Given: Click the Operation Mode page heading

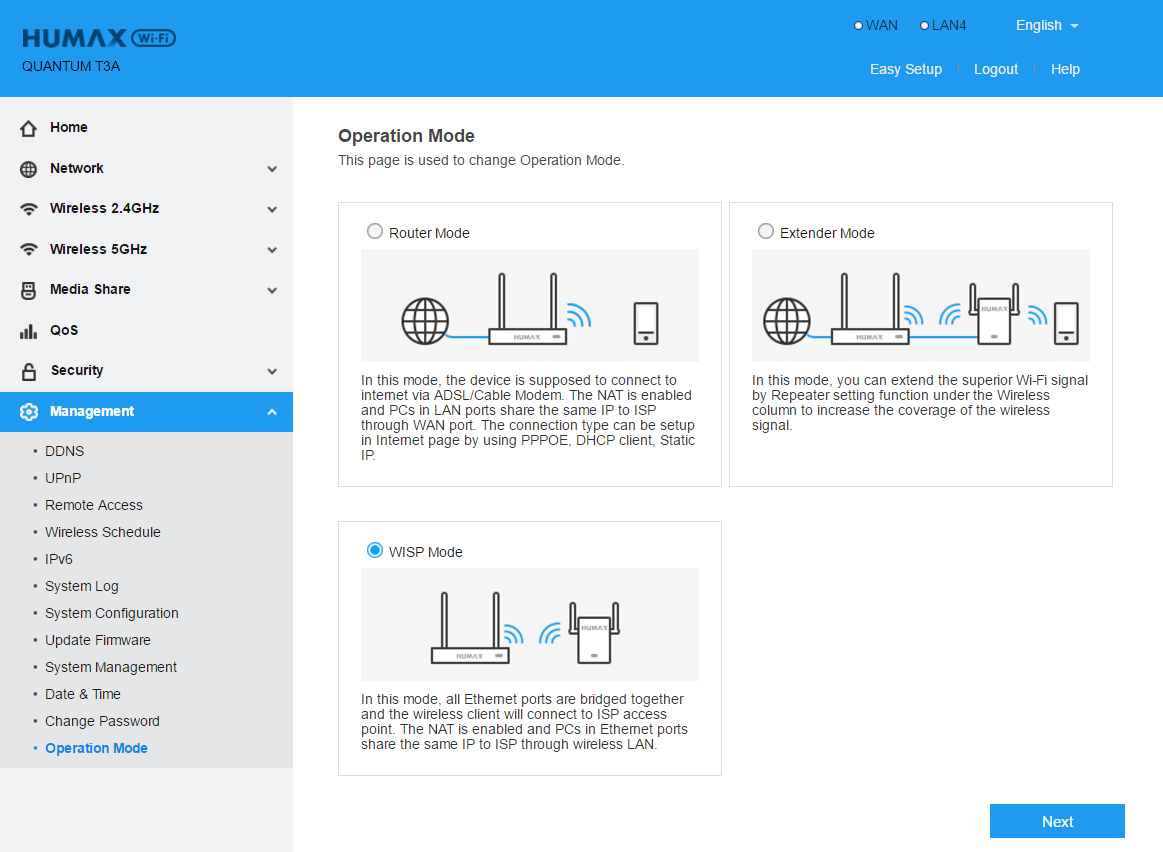Looking at the screenshot, I should point(406,136).
